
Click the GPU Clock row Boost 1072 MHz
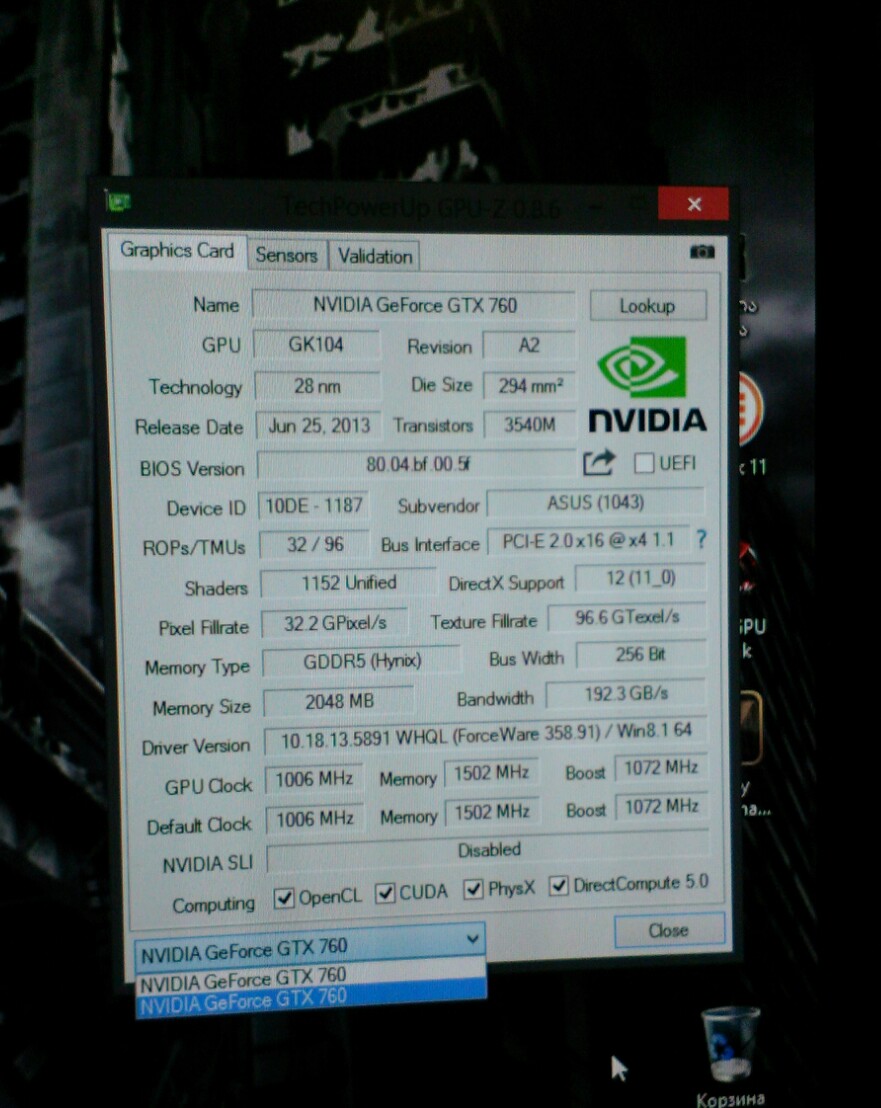(661, 767)
